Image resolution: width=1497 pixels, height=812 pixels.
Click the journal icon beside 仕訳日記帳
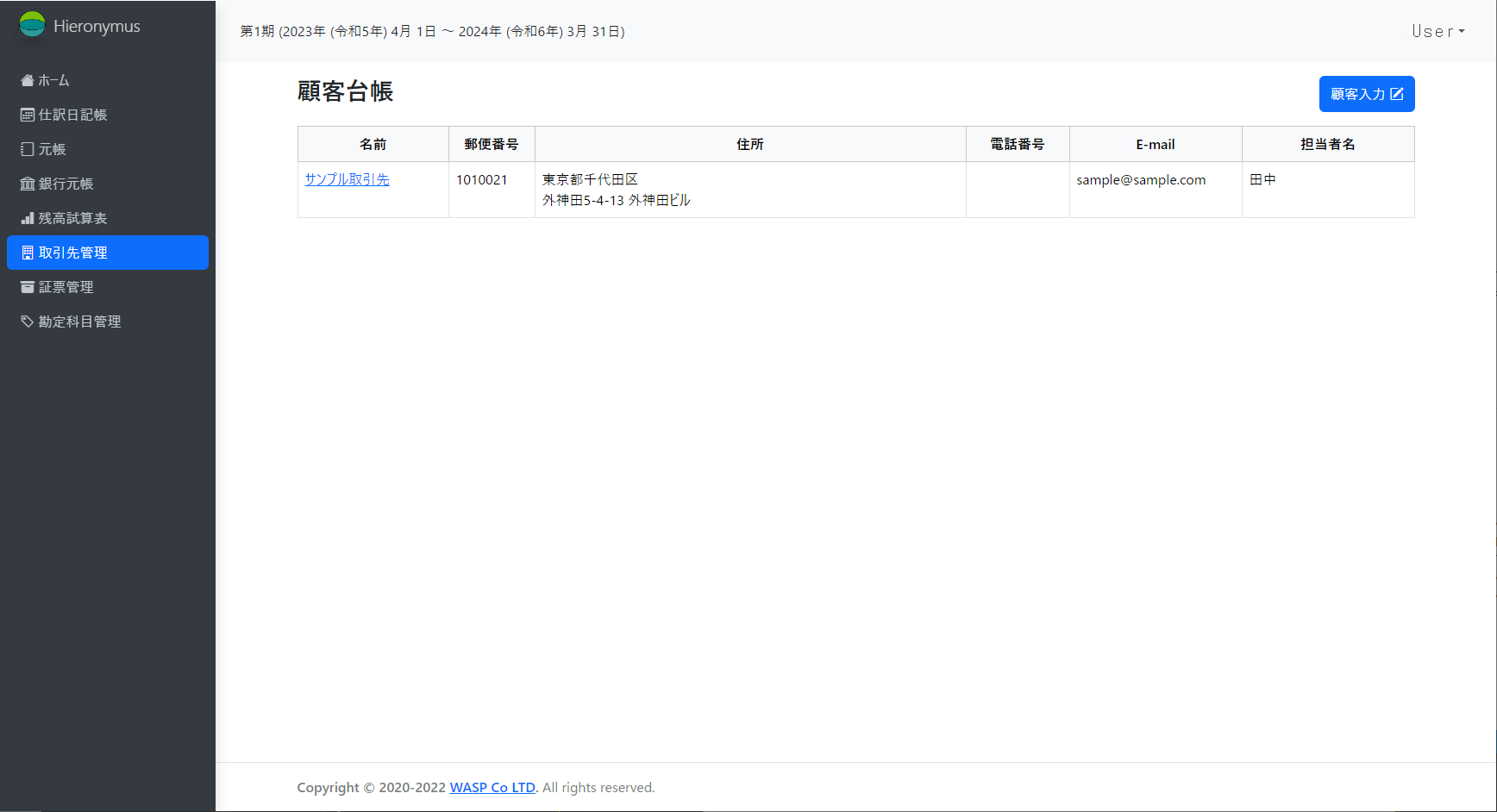pyautogui.click(x=28, y=115)
